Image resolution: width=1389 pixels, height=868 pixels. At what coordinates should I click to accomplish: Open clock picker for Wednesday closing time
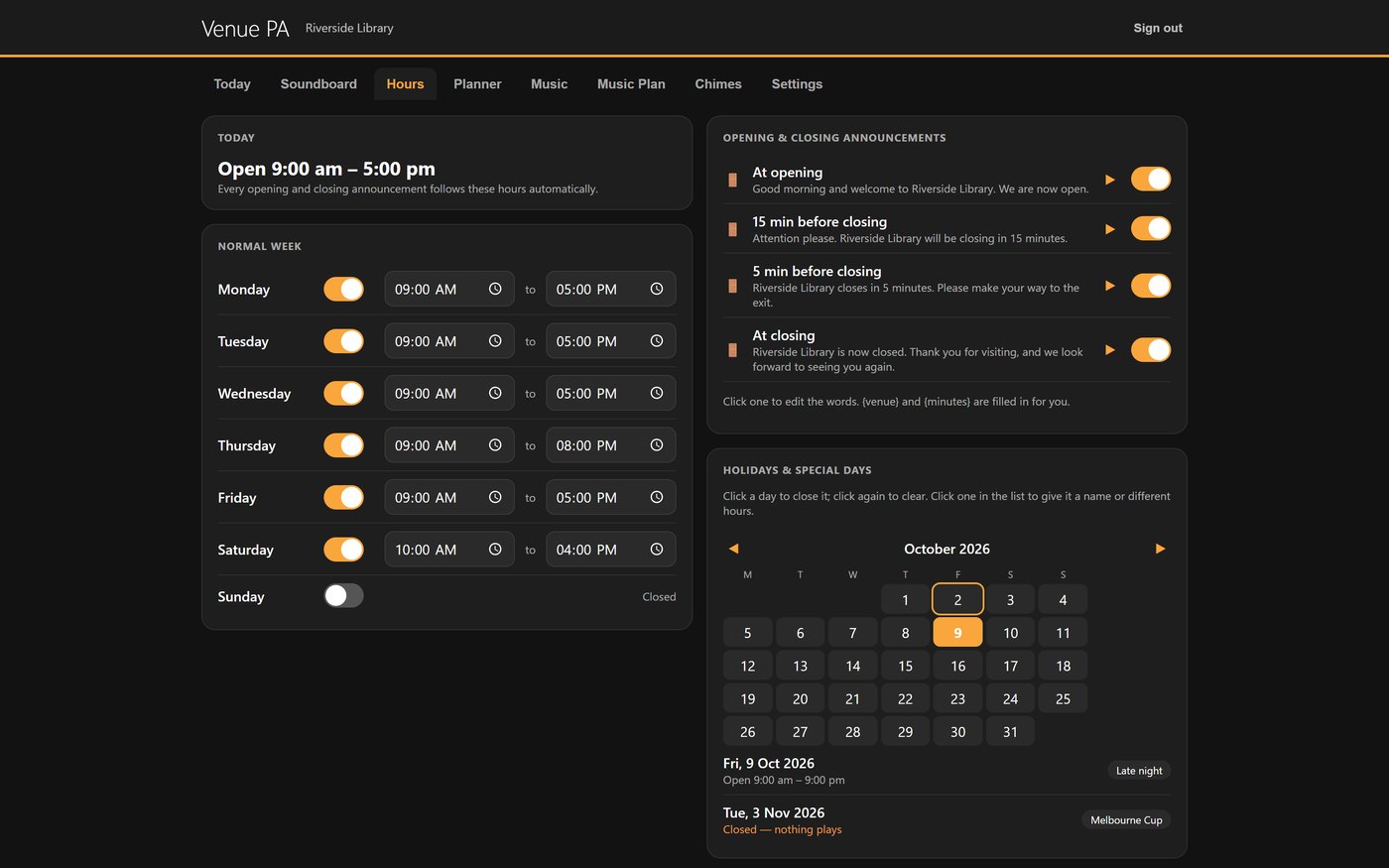pyautogui.click(x=656, y=393)
